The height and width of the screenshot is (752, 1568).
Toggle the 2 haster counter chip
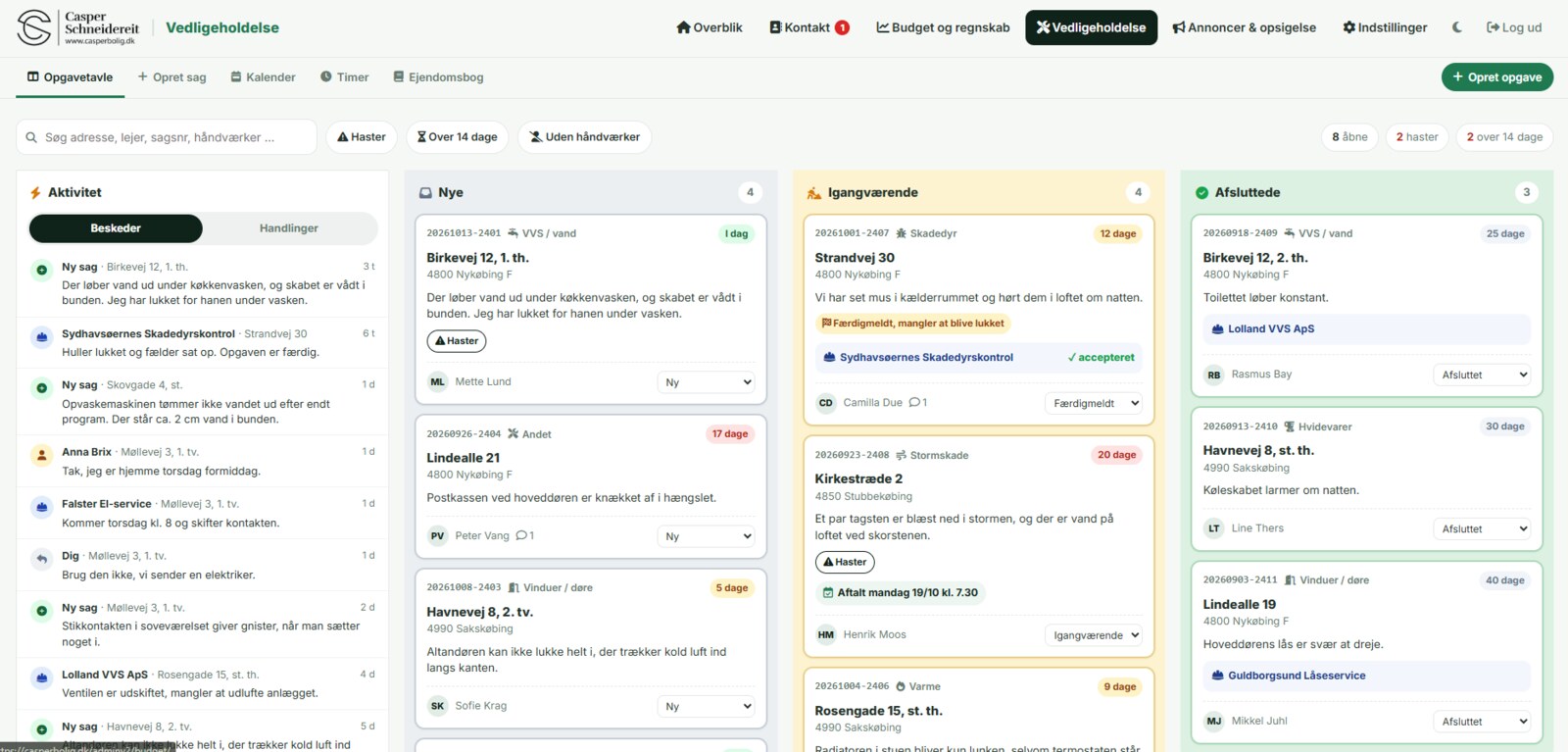(1417, 137)
